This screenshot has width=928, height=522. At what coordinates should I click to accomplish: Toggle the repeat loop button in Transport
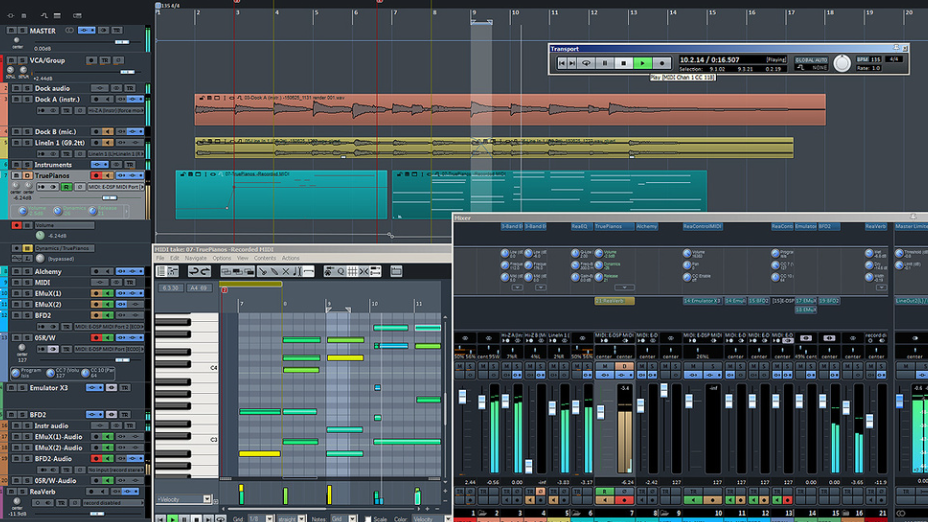(x=585, y=63)
